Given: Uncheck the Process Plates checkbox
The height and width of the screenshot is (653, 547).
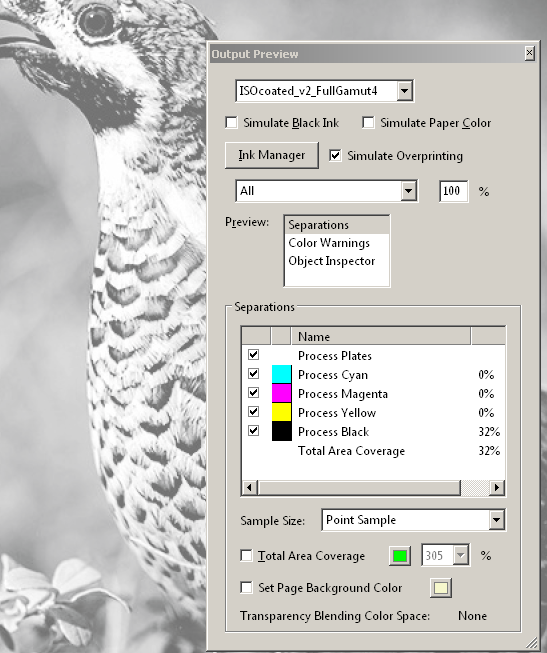Looking at the screenshot, I should pos(253,355).
